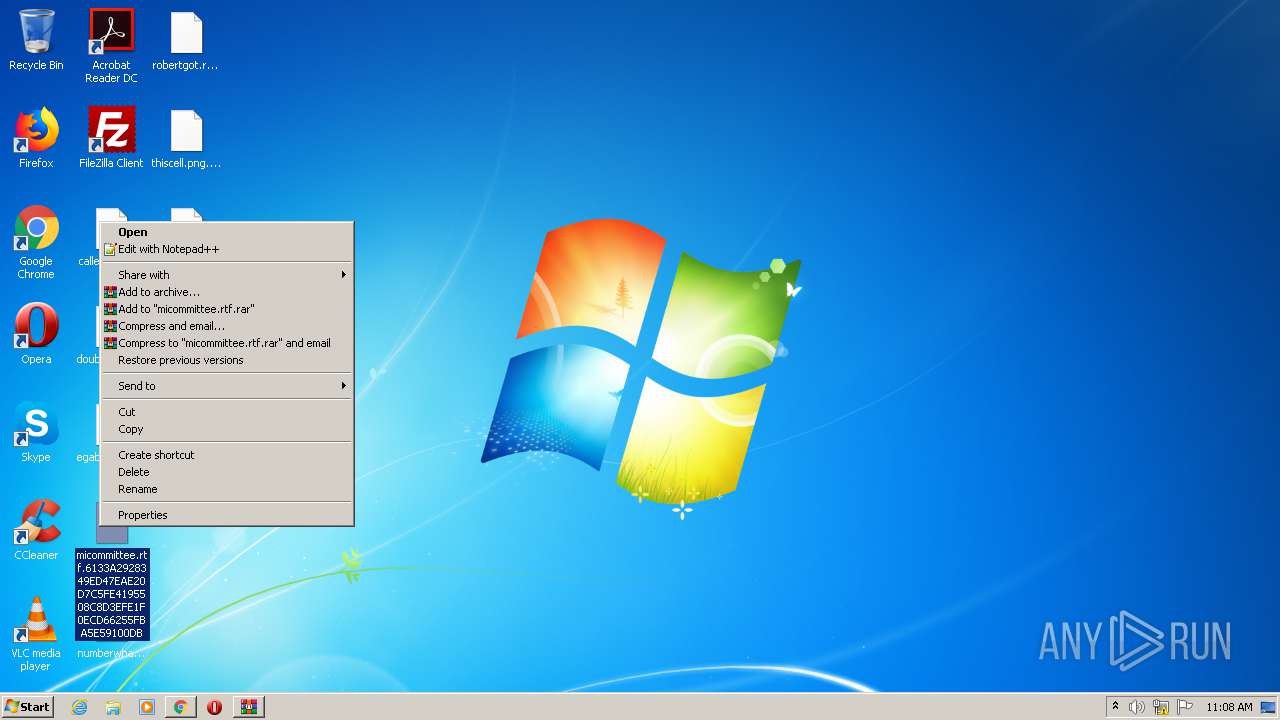
Task: Open Windows Explorer from the taskbar
Action: [113, 707]
